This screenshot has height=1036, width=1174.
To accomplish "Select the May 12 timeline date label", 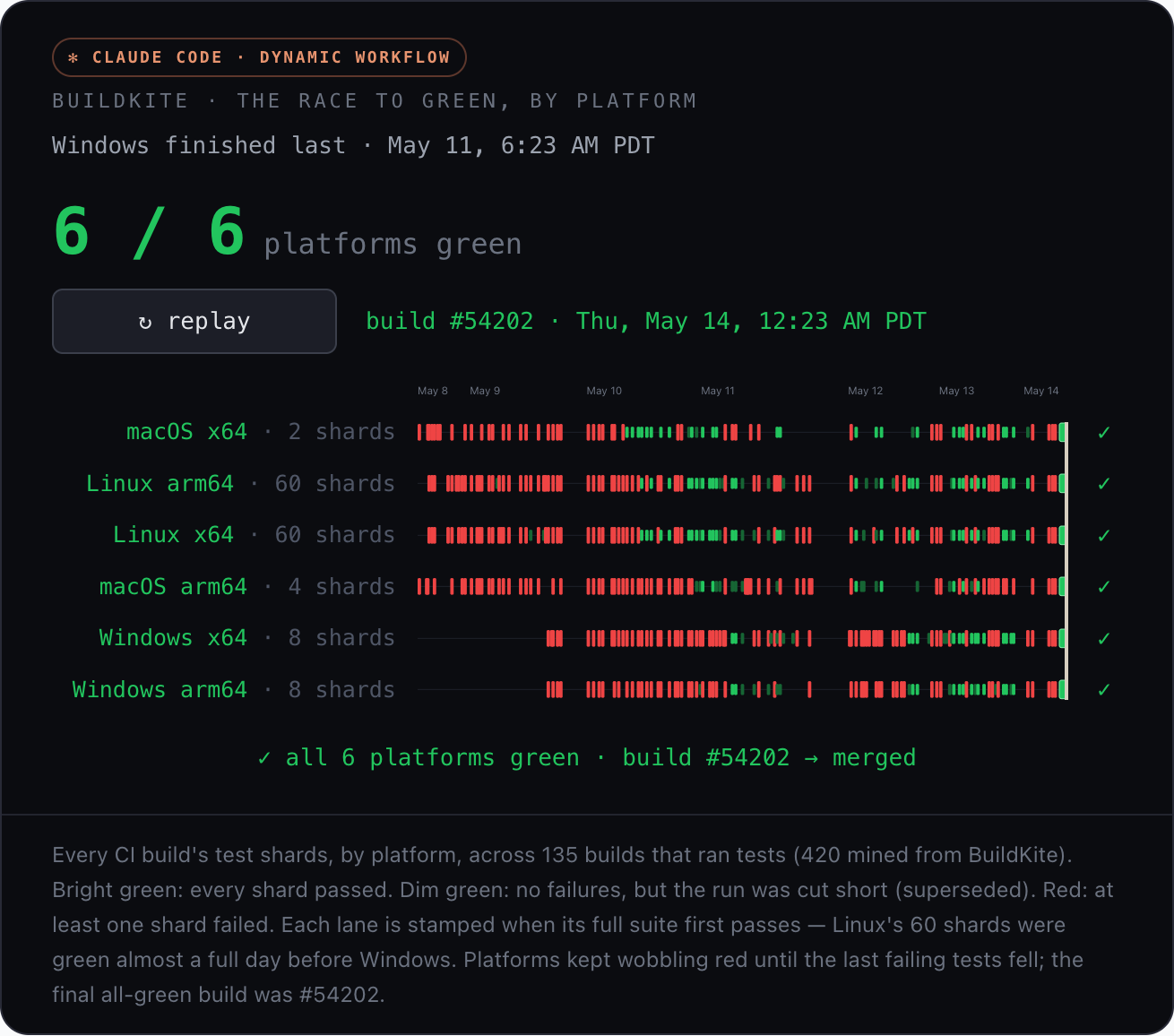I will coord(866,391).
